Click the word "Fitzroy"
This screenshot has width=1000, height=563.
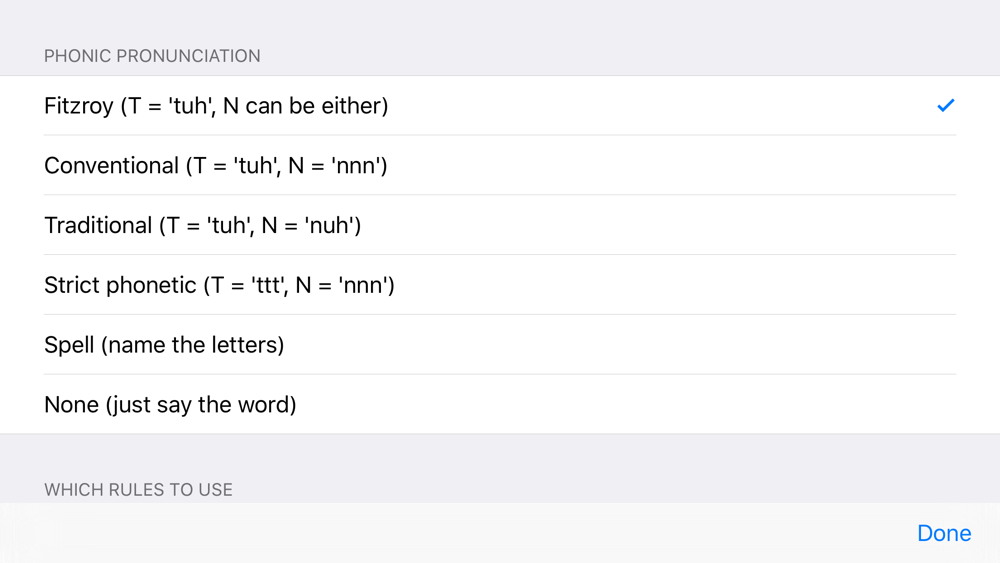tap(78, 106)
